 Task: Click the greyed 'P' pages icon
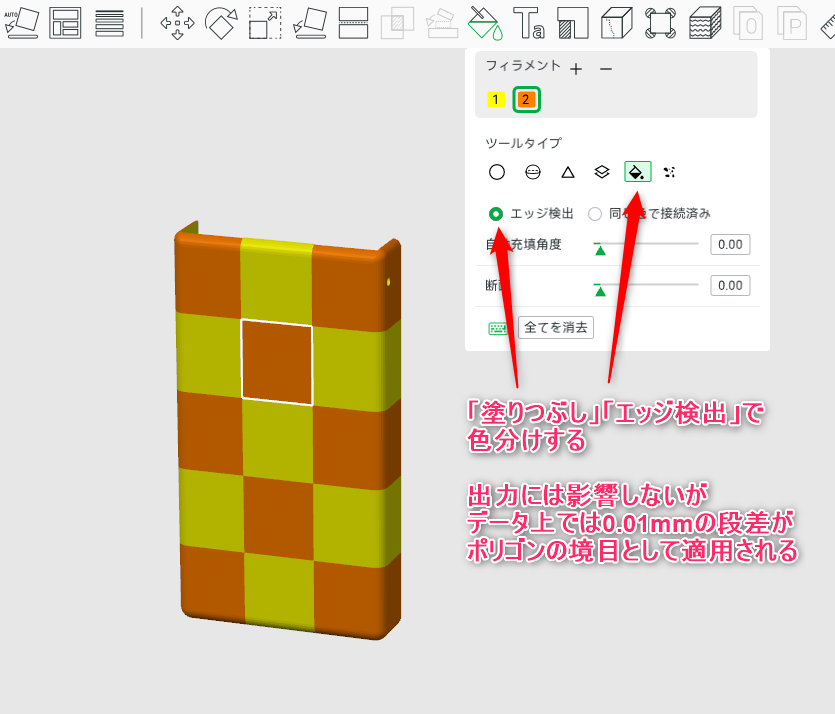tap(792, 23)
